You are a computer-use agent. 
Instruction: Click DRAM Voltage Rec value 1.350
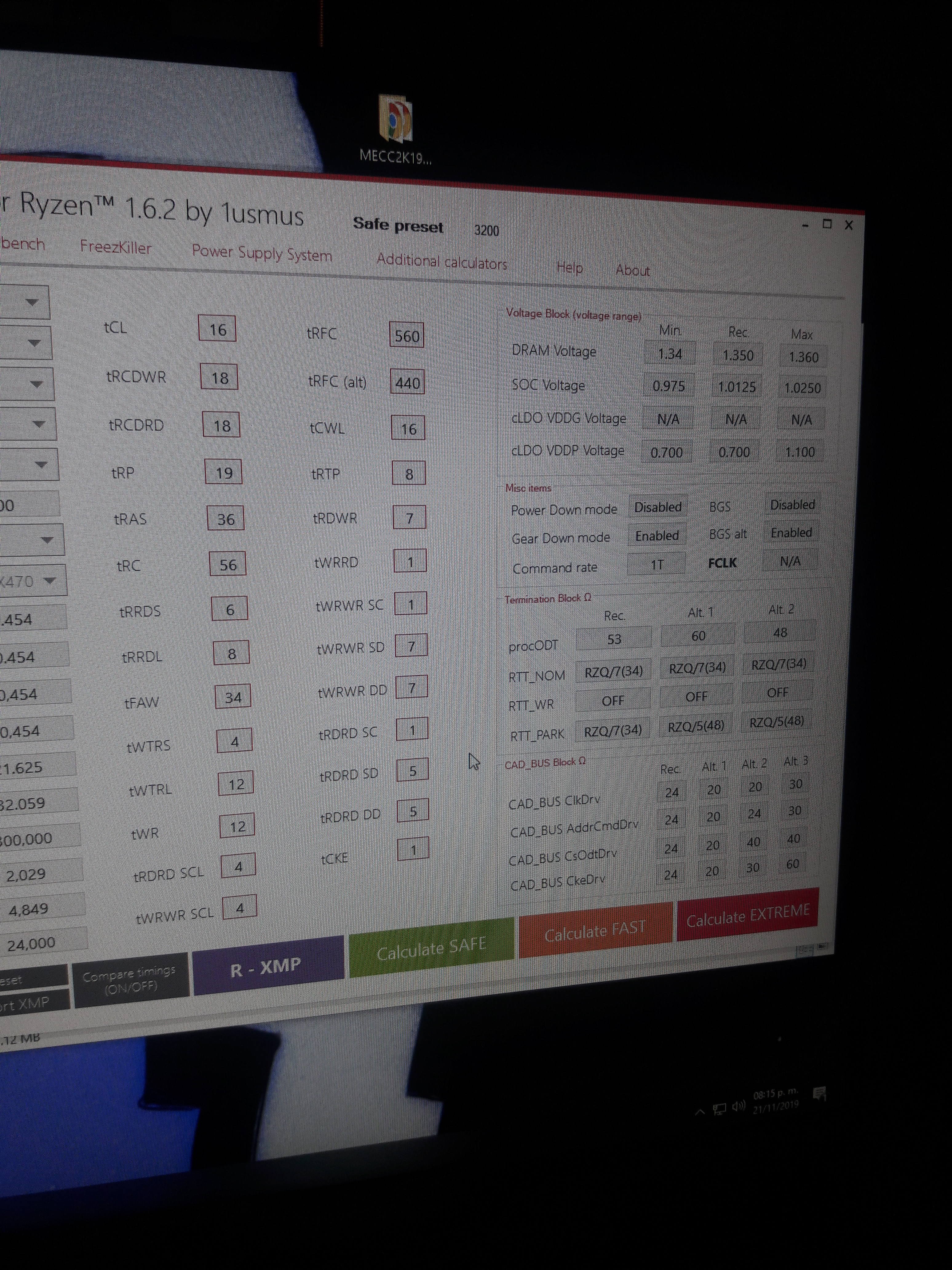coord(738,355)
